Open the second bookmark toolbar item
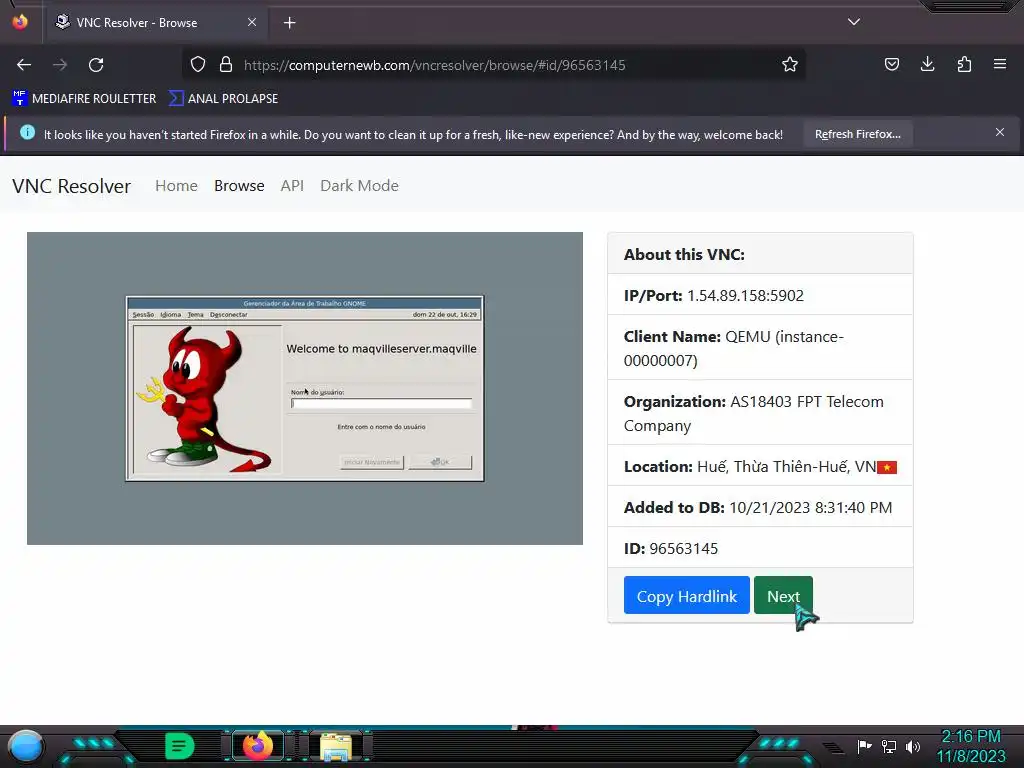The image size is (1024, 768). click(x=223, y=99)
